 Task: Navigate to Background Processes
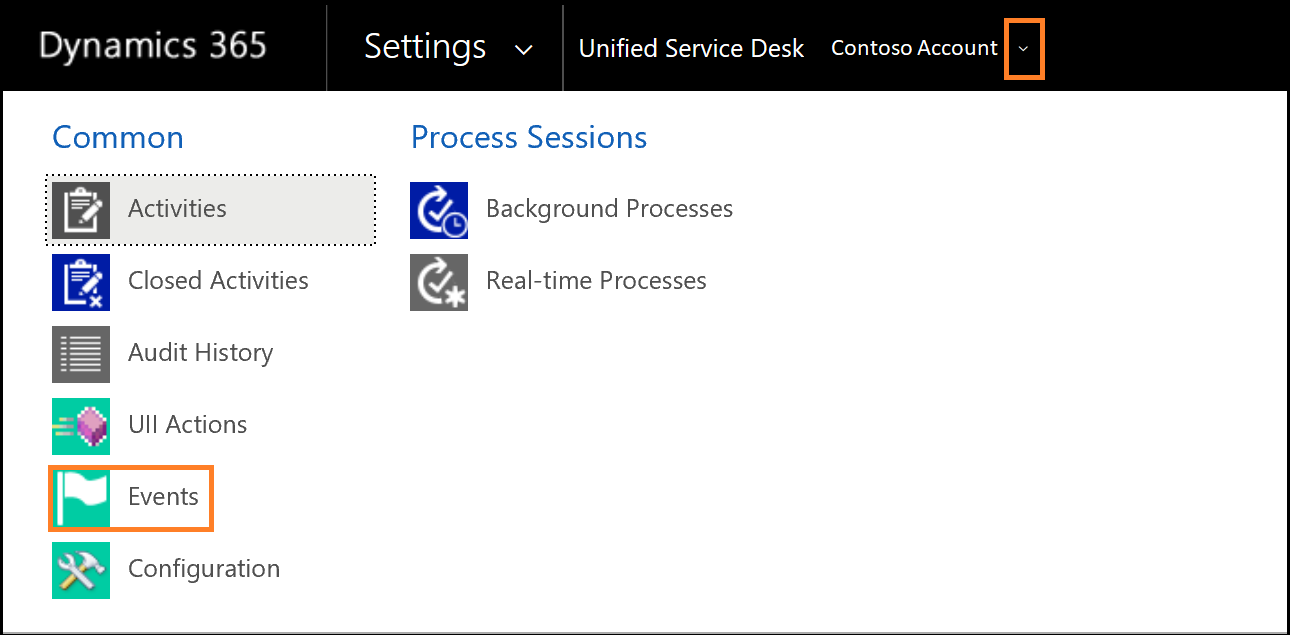coord(609,209)
